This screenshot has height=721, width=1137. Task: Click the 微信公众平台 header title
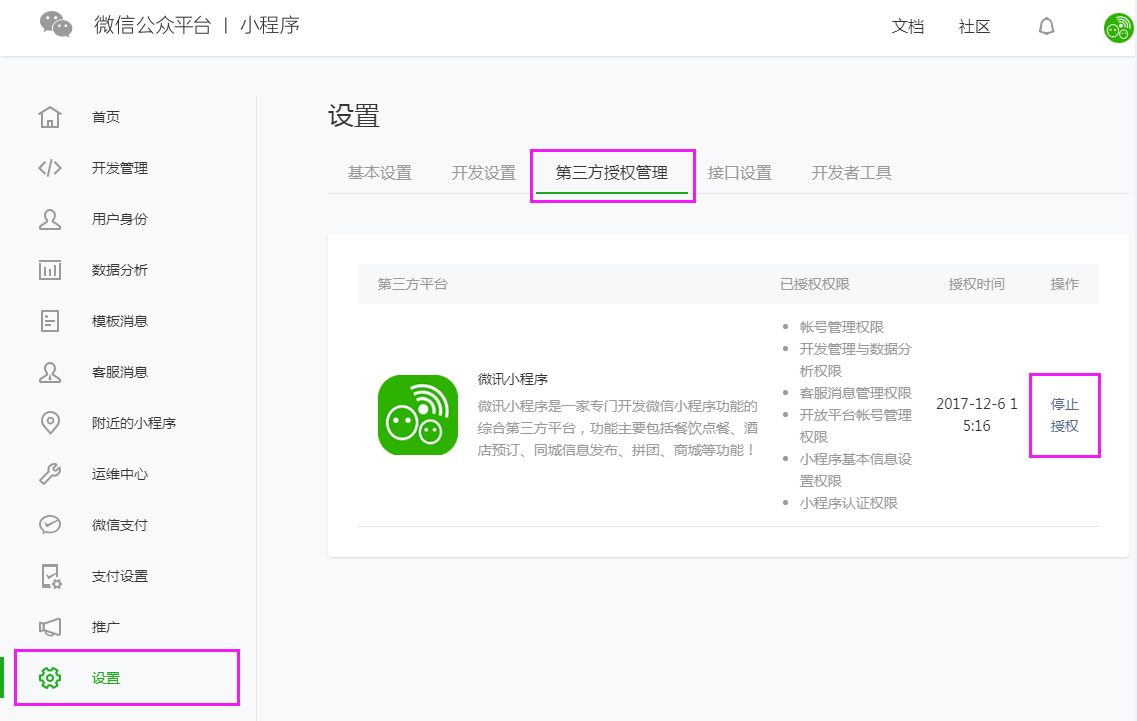152,25
